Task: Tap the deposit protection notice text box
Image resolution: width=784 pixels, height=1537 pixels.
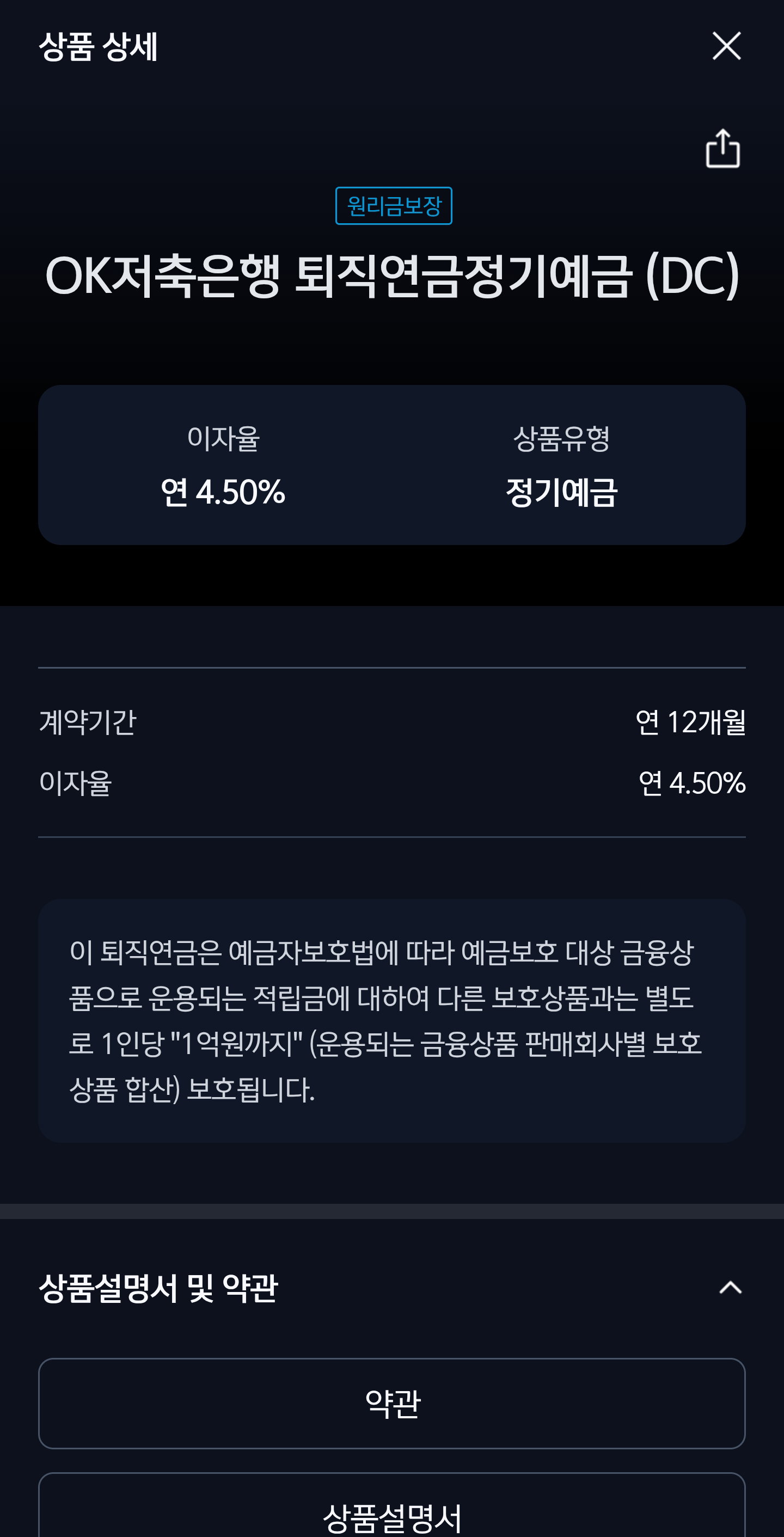Action: (x=392, y=1020)
